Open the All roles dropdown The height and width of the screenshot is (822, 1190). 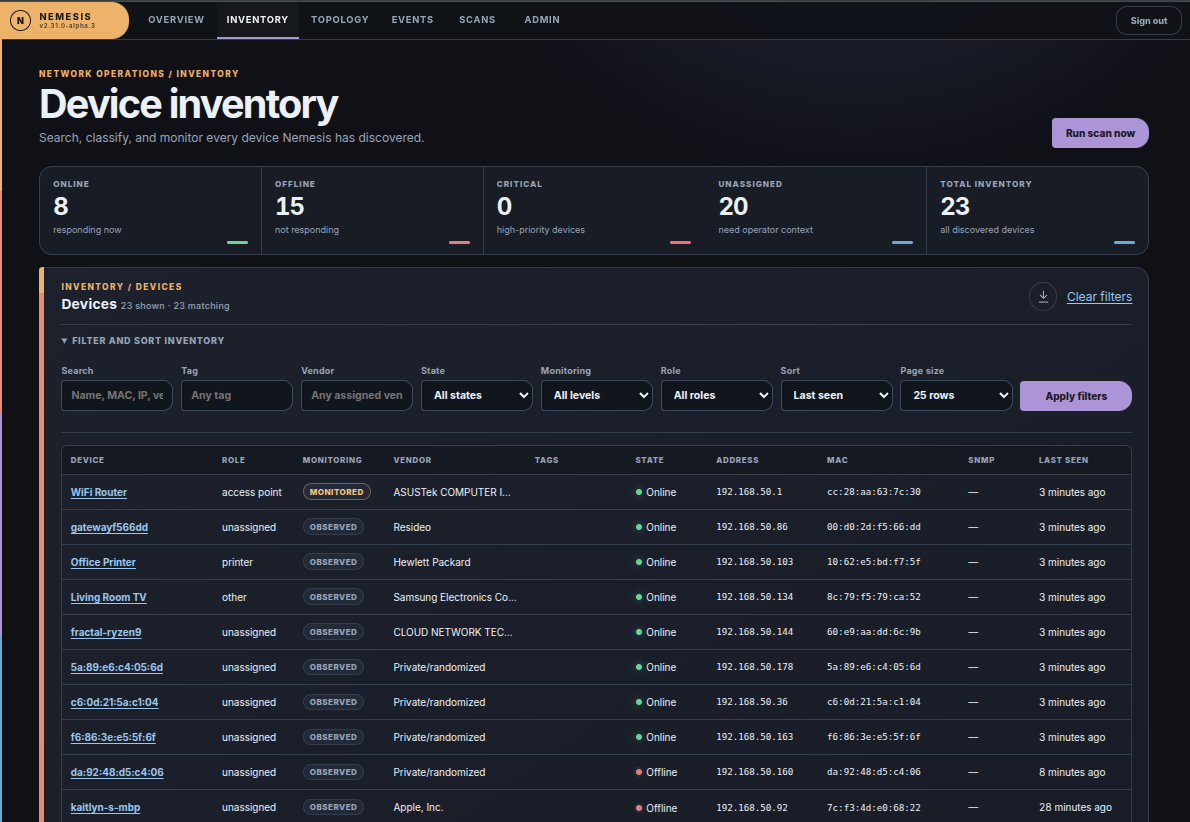pyautogui.click(x=716, y=395)
